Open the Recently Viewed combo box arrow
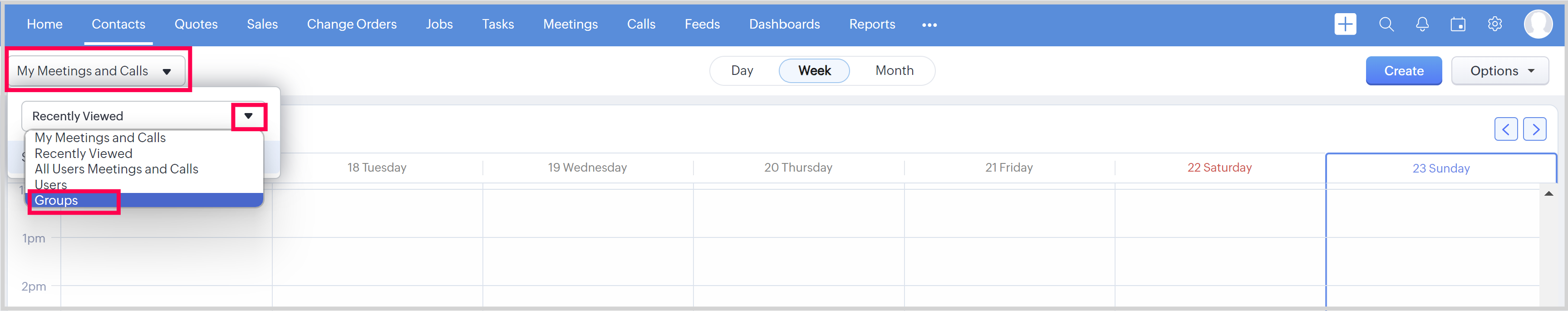Screen dimensions: 1568x311 [248, 116]
